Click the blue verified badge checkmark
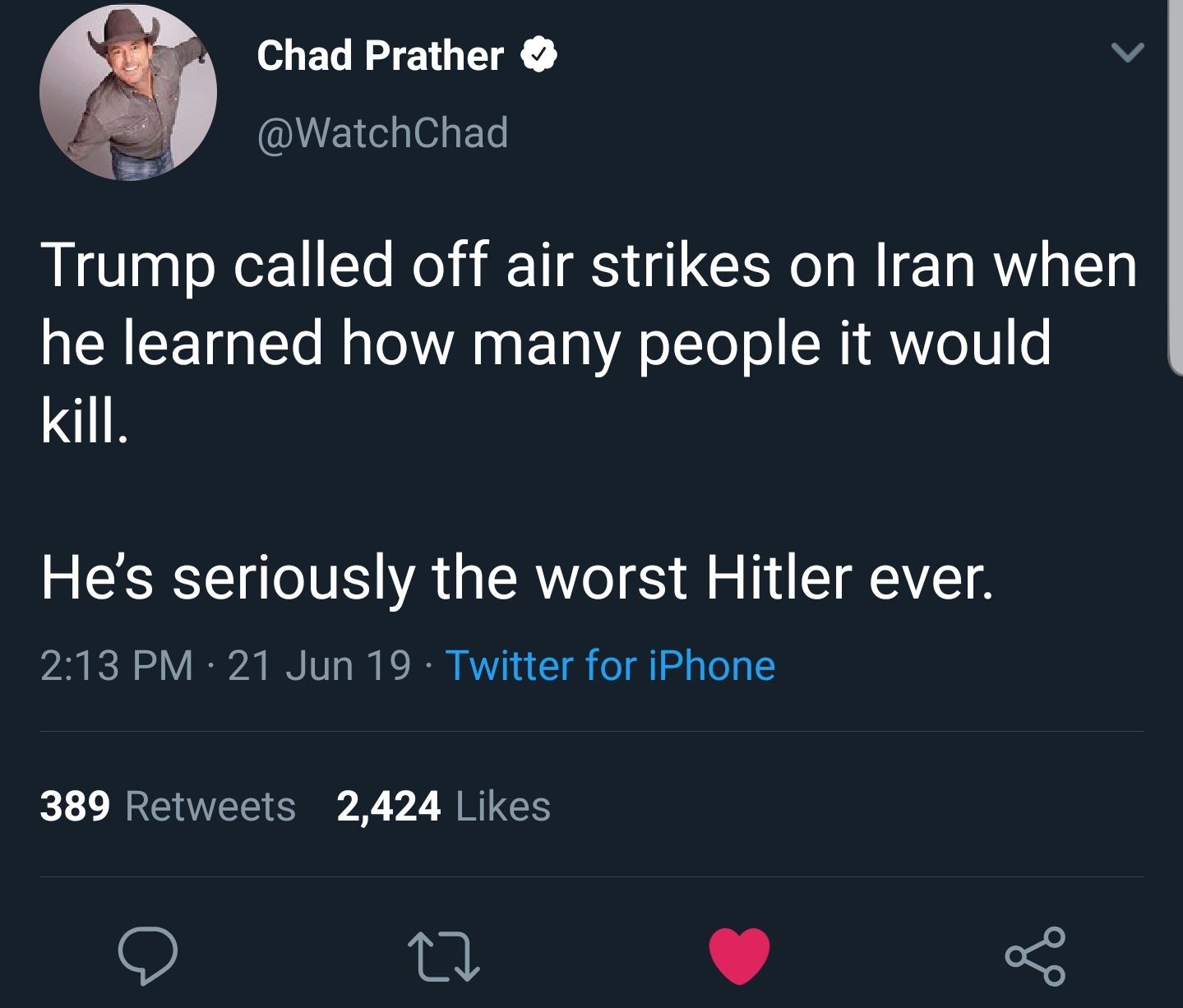The height and width of the screenshot is (1008, 1183). coord(538,55)
